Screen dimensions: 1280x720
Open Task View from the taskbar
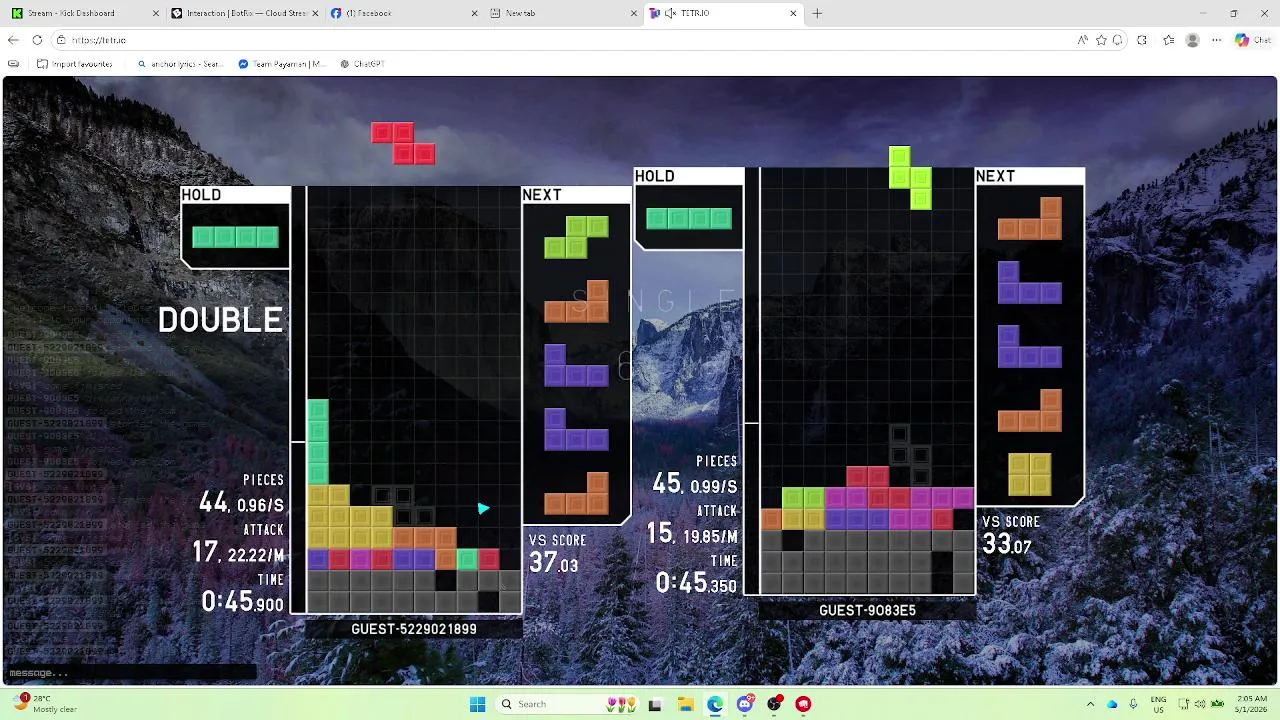click(655, 704)
